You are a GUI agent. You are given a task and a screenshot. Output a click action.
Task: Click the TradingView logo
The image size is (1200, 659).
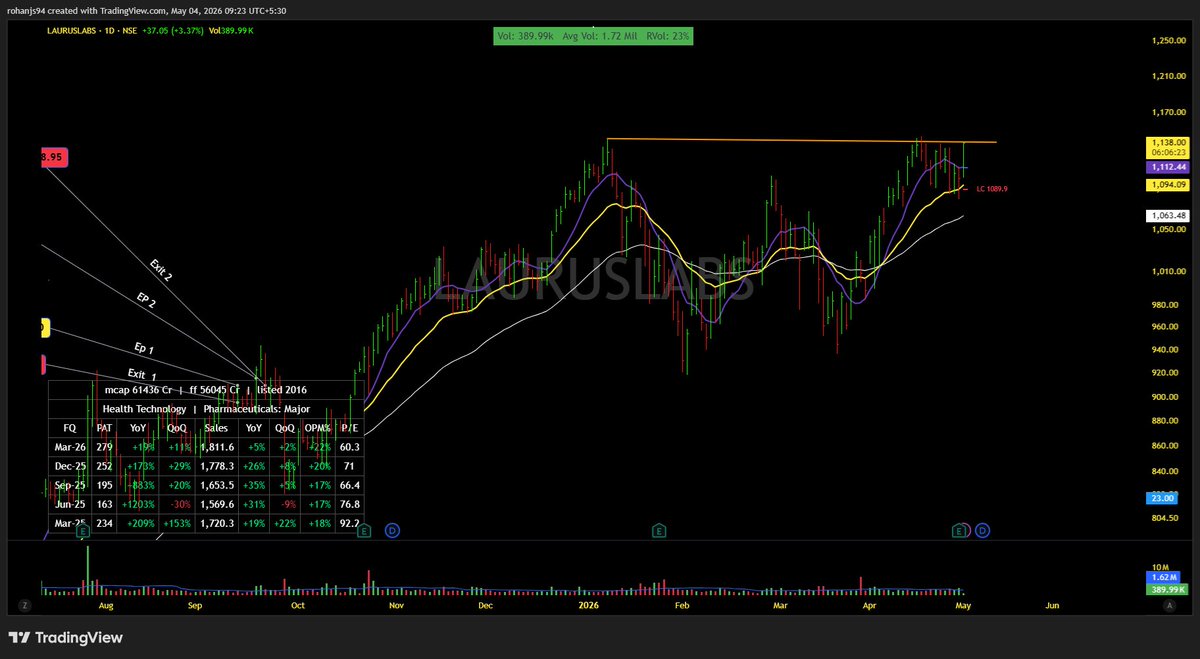click(65, 638)
